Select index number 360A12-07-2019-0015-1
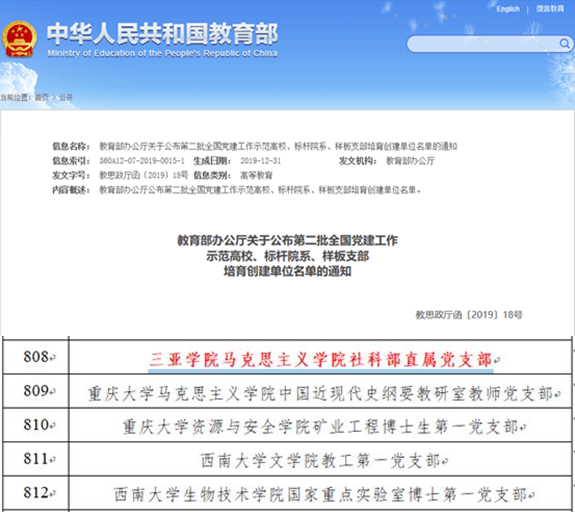This screenshot has width=575, height=512. click(x=142, y=161)
